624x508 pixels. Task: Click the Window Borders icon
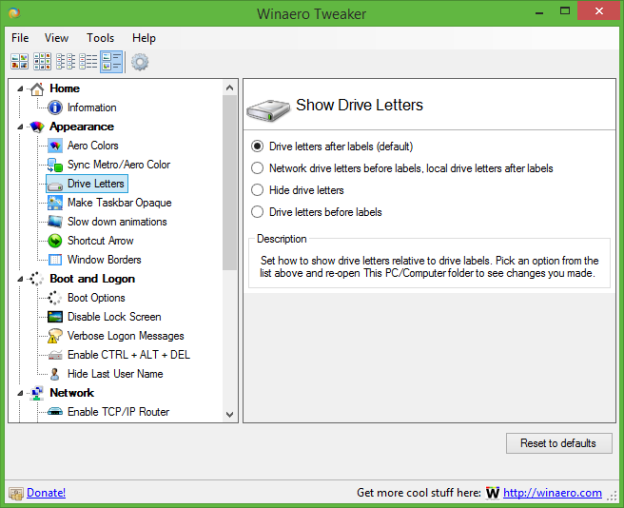pos(55,260)
